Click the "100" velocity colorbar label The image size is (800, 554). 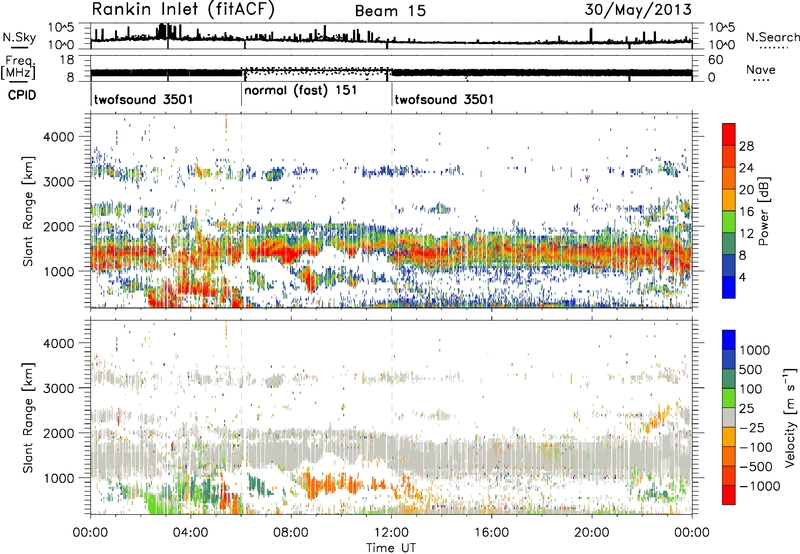751,389
